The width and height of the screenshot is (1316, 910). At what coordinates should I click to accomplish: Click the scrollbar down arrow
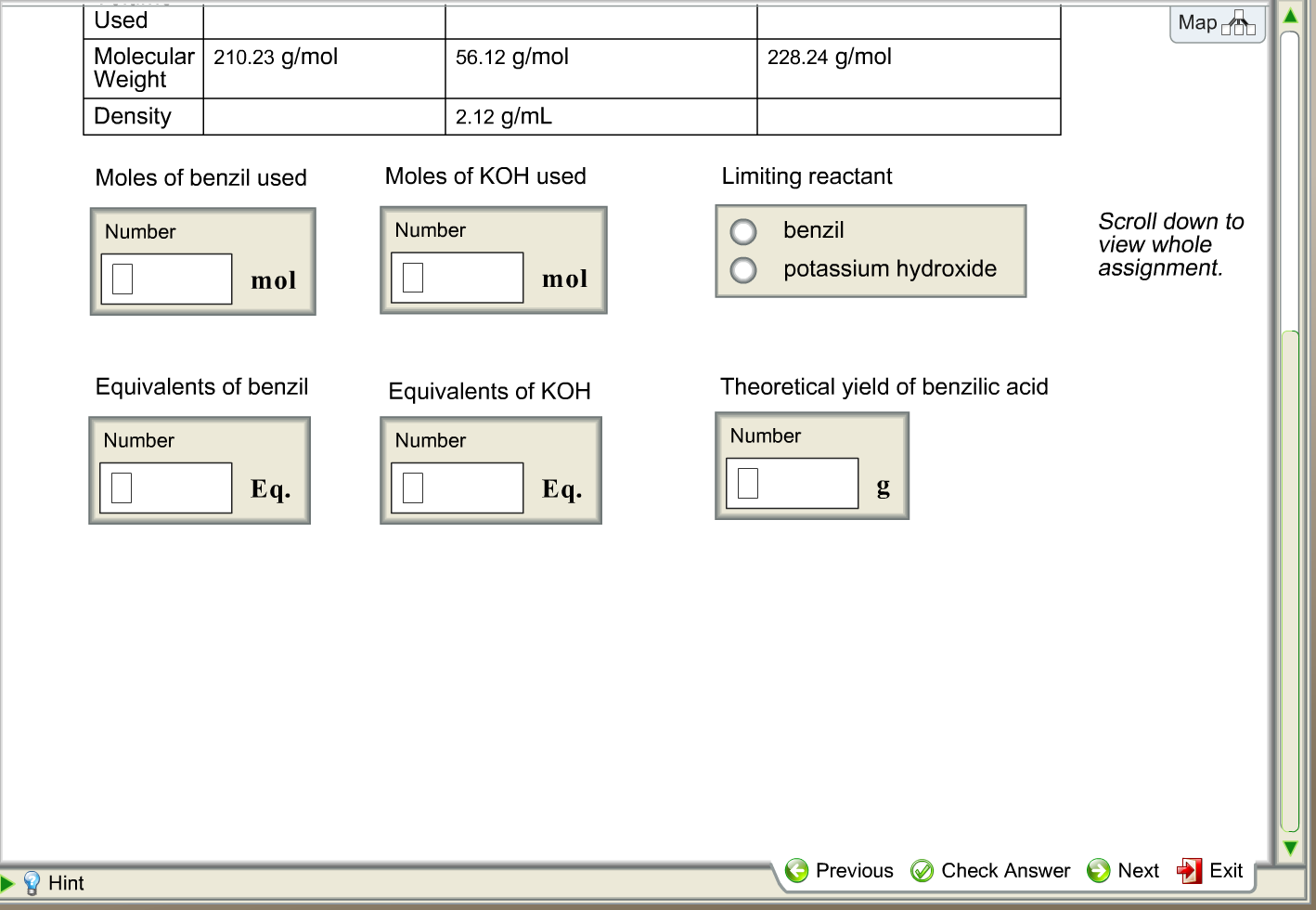coord(1291,846)
